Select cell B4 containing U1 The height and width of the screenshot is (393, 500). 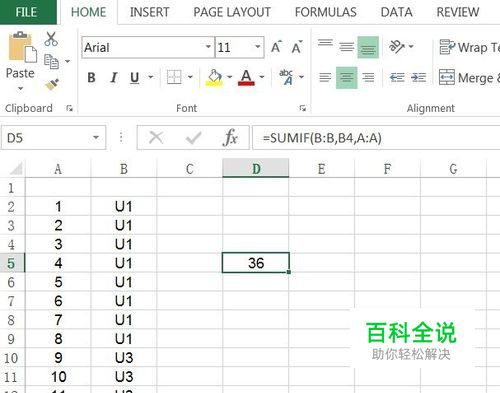[124, 244]
